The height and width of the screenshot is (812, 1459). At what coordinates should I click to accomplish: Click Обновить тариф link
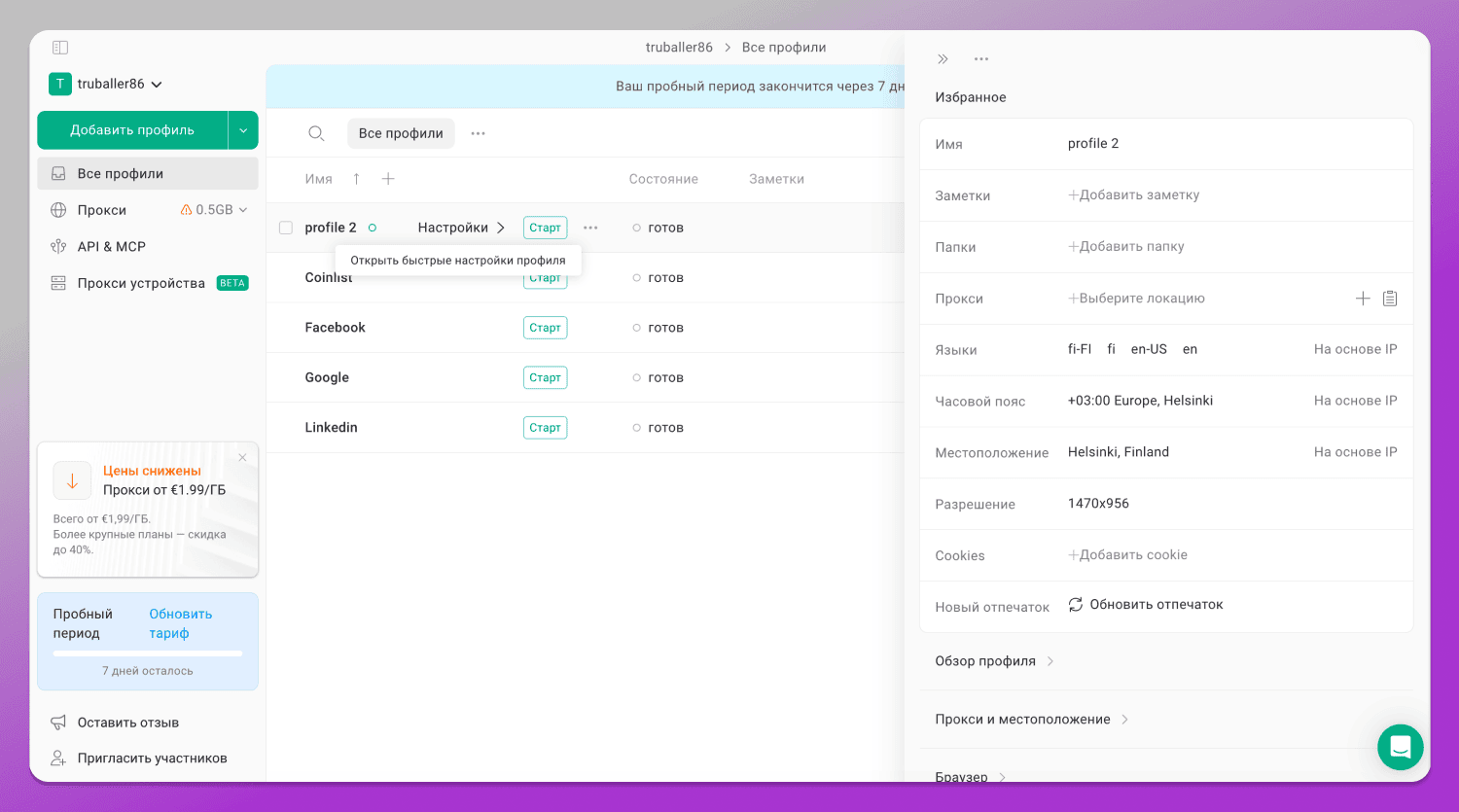pyautogui.click(x=181, y=623)
